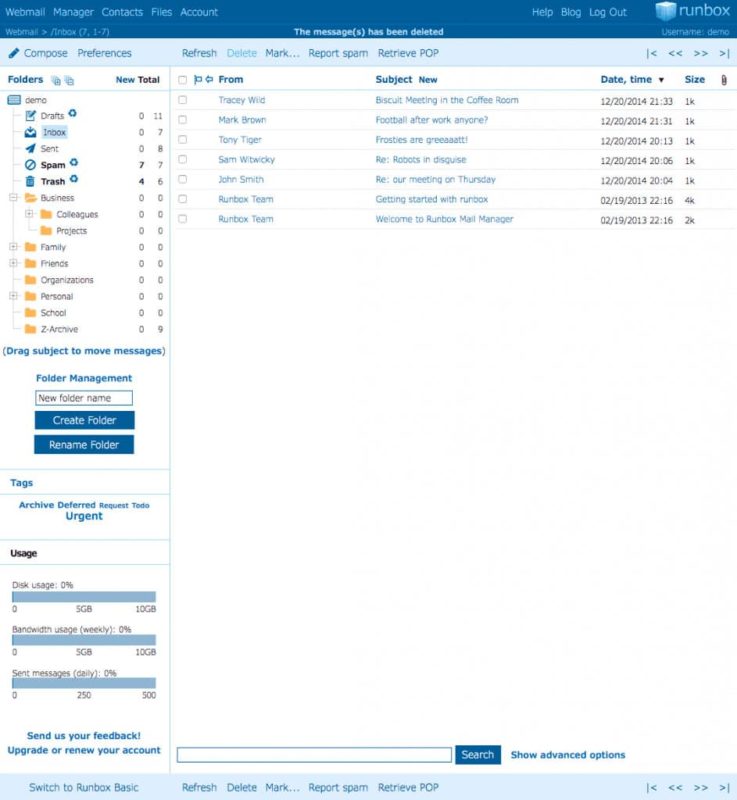
Task: Open the Biscuit Meeting in the Coffee Room message
Action: (x=447, y=100)
